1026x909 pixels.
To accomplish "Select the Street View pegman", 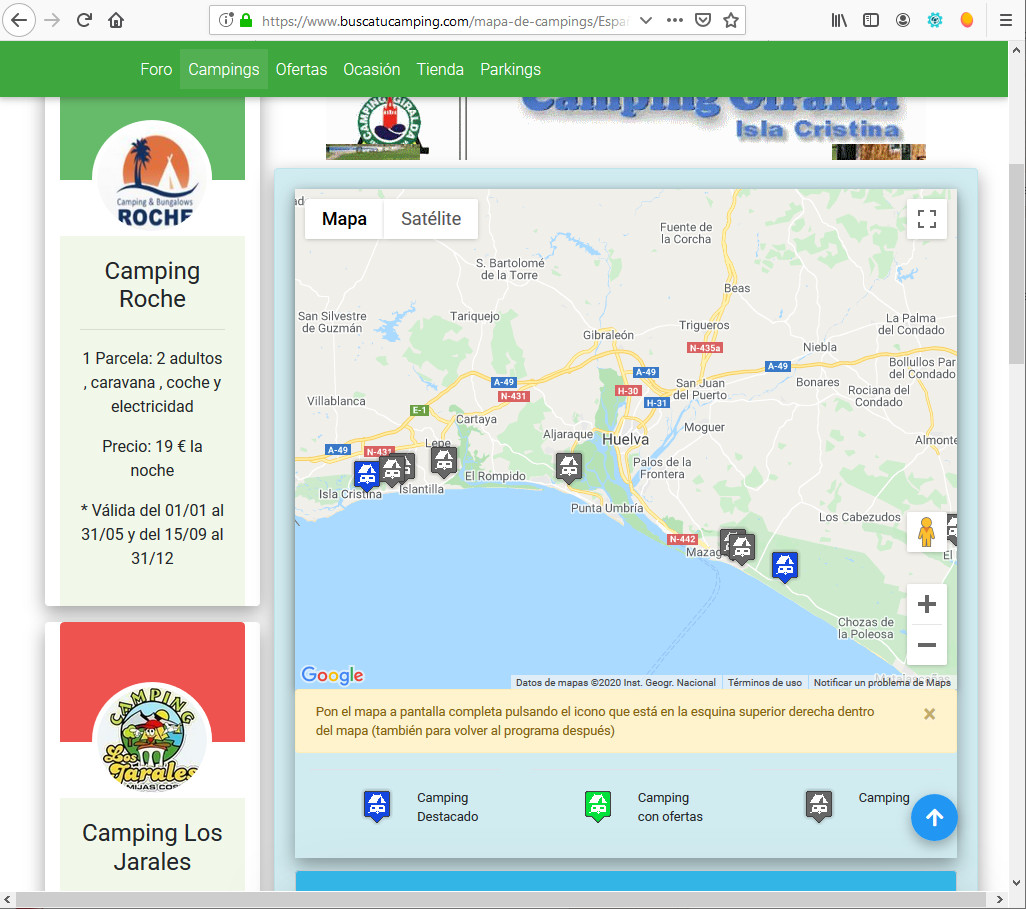I will pos(926,532).
